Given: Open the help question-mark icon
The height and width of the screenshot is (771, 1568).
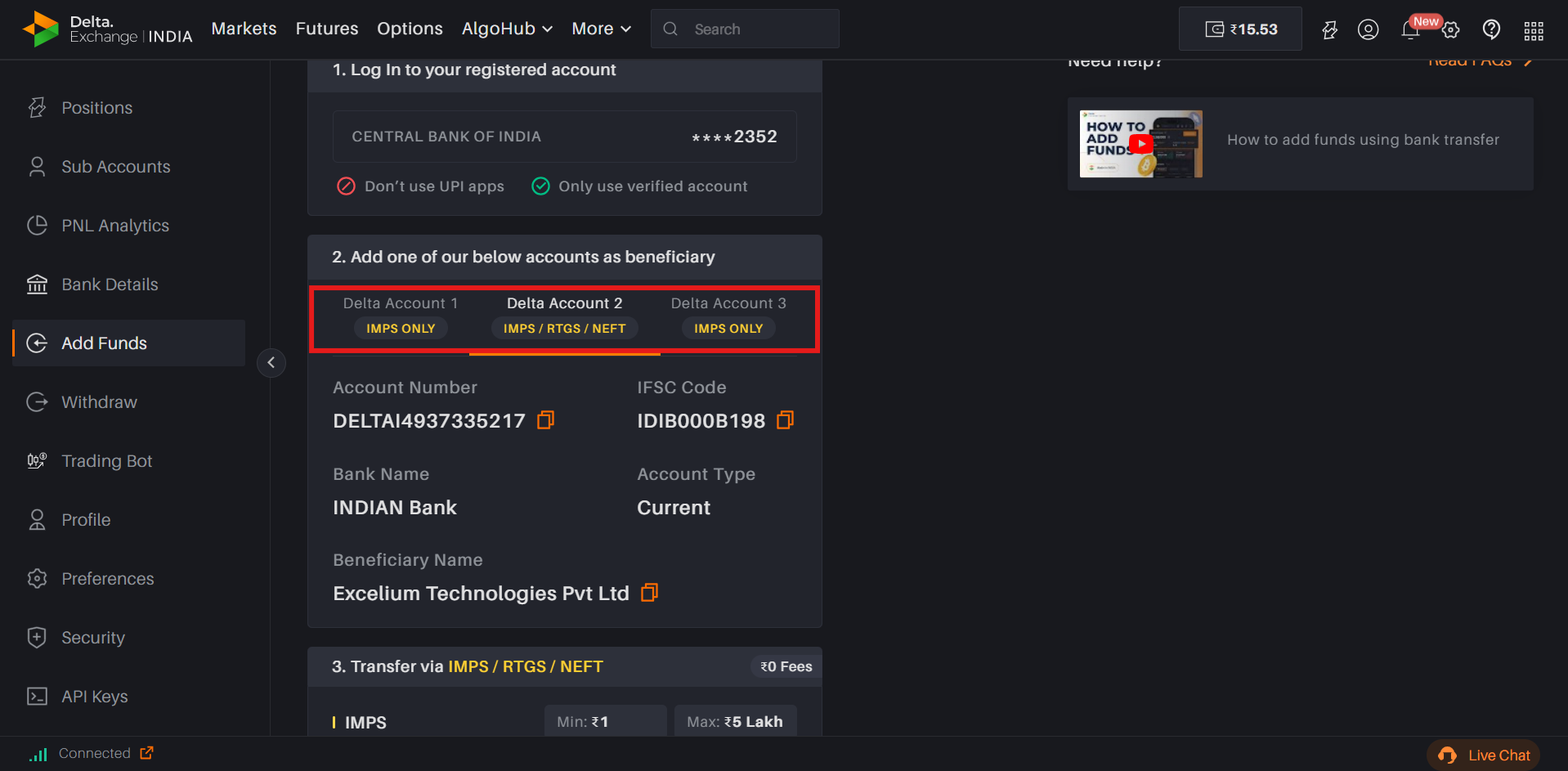Looking at the screenshot, I should click(1491, 29).
